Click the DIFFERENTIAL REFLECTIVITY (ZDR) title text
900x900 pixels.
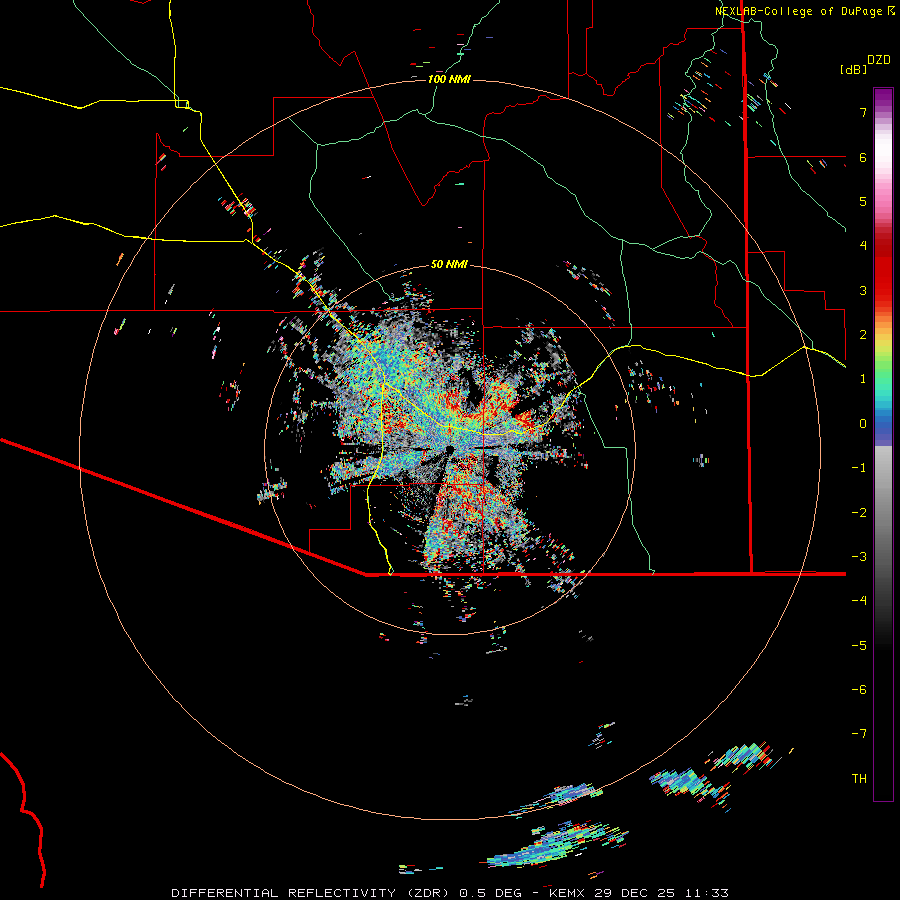312,893
